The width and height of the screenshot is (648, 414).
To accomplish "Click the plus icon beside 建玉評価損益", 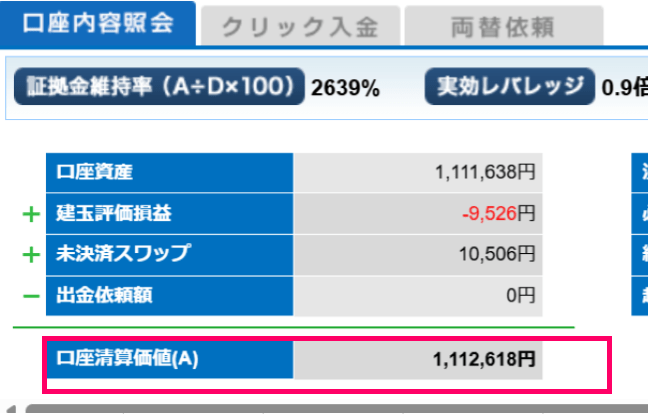I will pyautogui.click(x=31, y=214).
